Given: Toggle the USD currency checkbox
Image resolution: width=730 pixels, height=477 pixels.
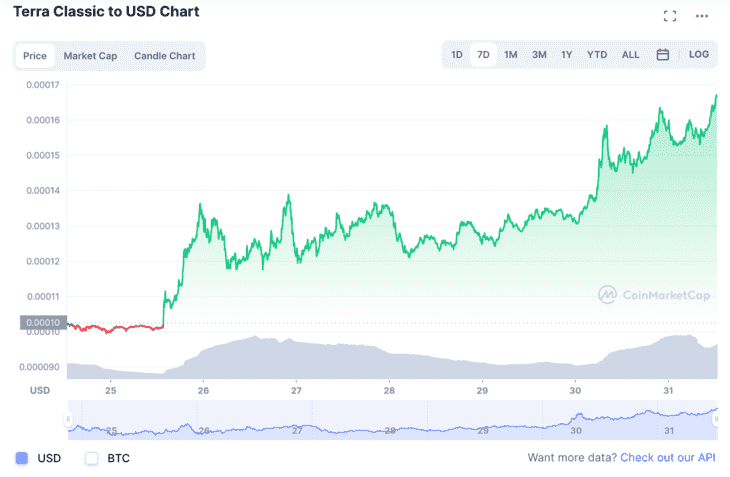Looking at the screenshot, I should 22,458.
